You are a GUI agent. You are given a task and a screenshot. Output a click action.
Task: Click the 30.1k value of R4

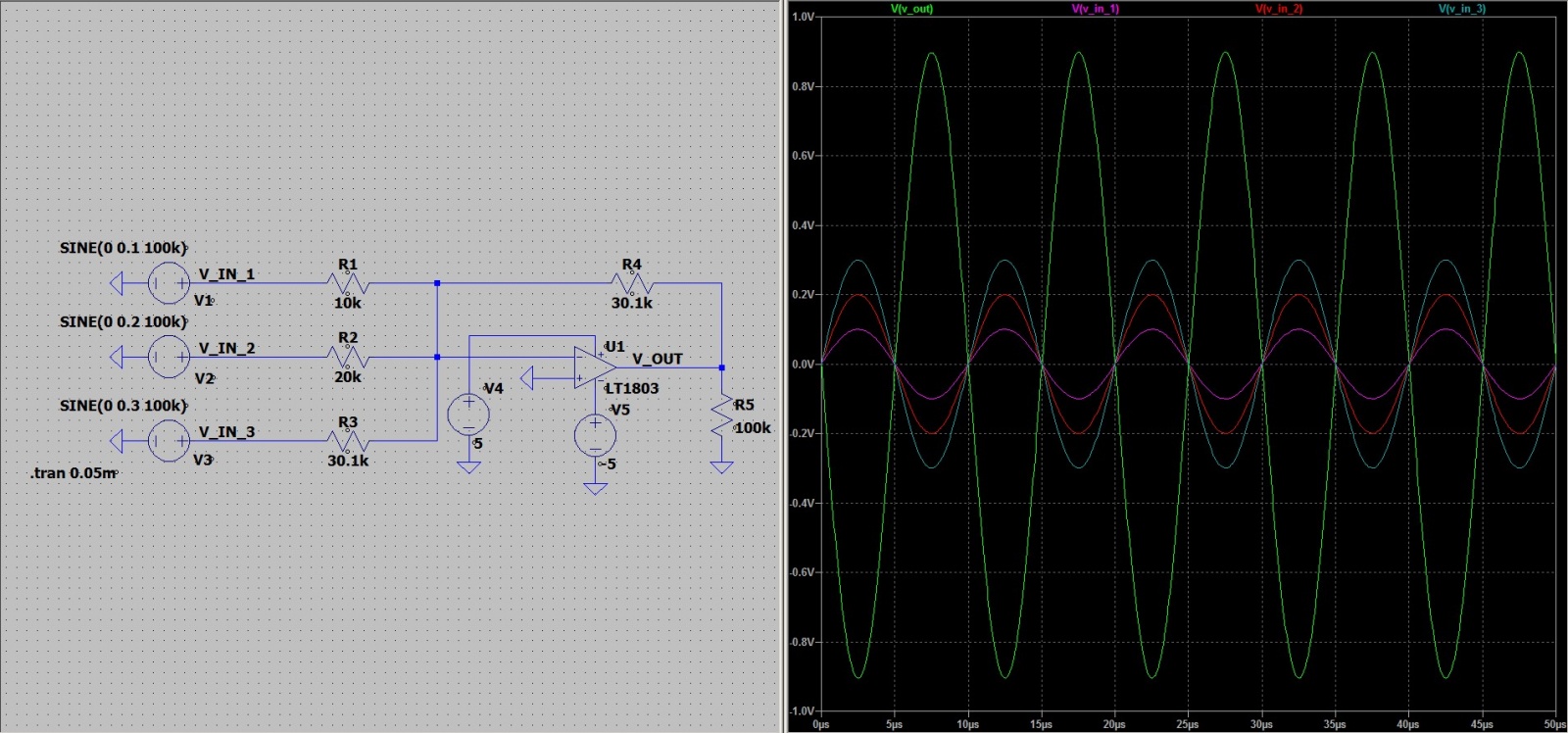coord(632,303)
